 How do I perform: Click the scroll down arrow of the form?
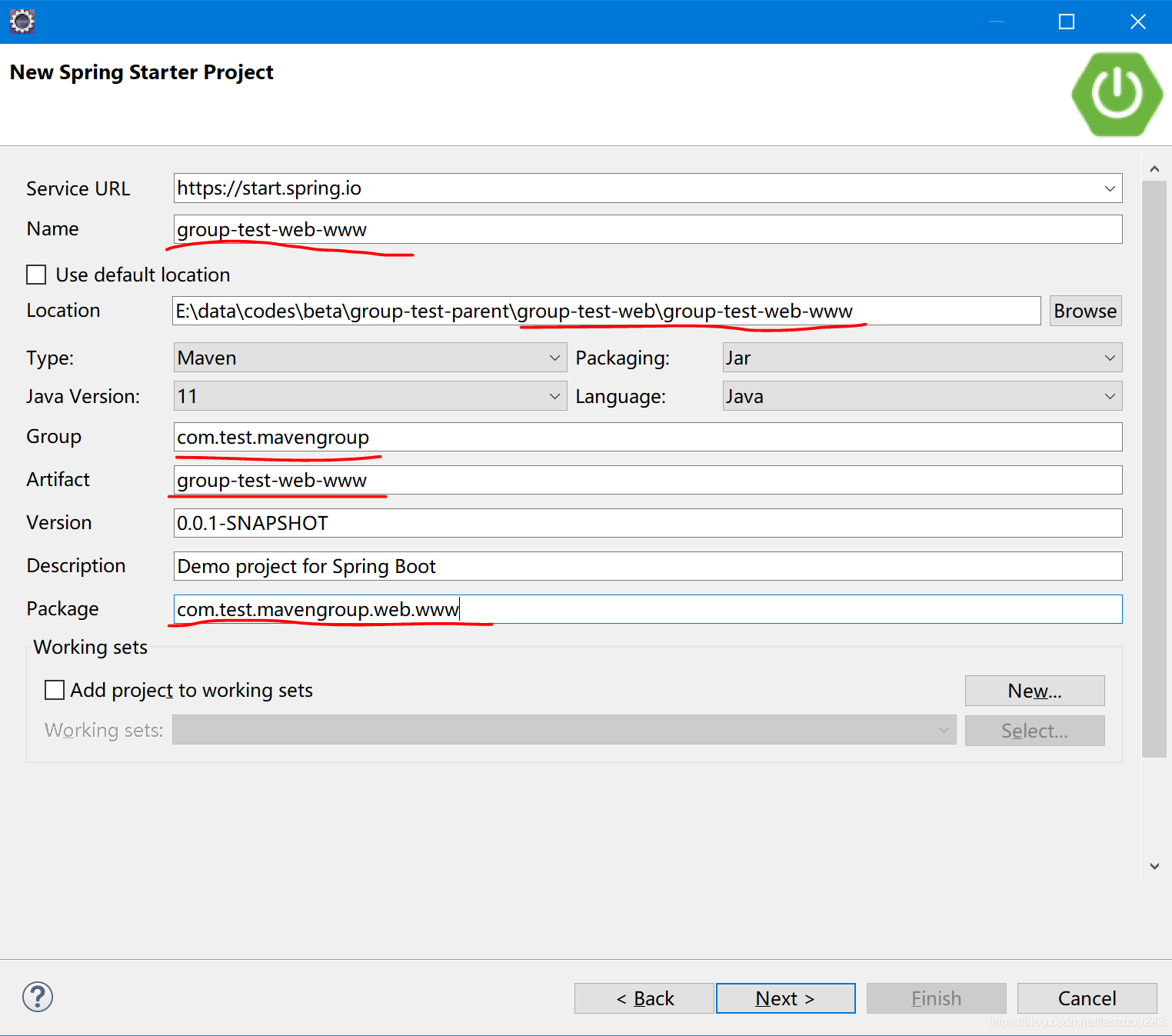click(x=1154, y=866)
